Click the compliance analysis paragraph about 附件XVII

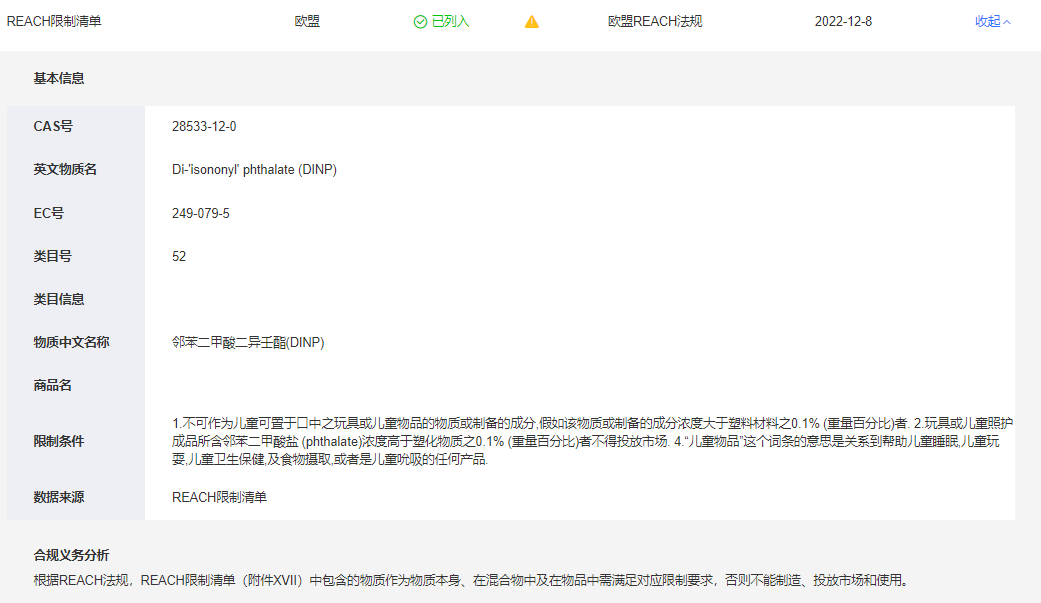(x=470, y=580)
